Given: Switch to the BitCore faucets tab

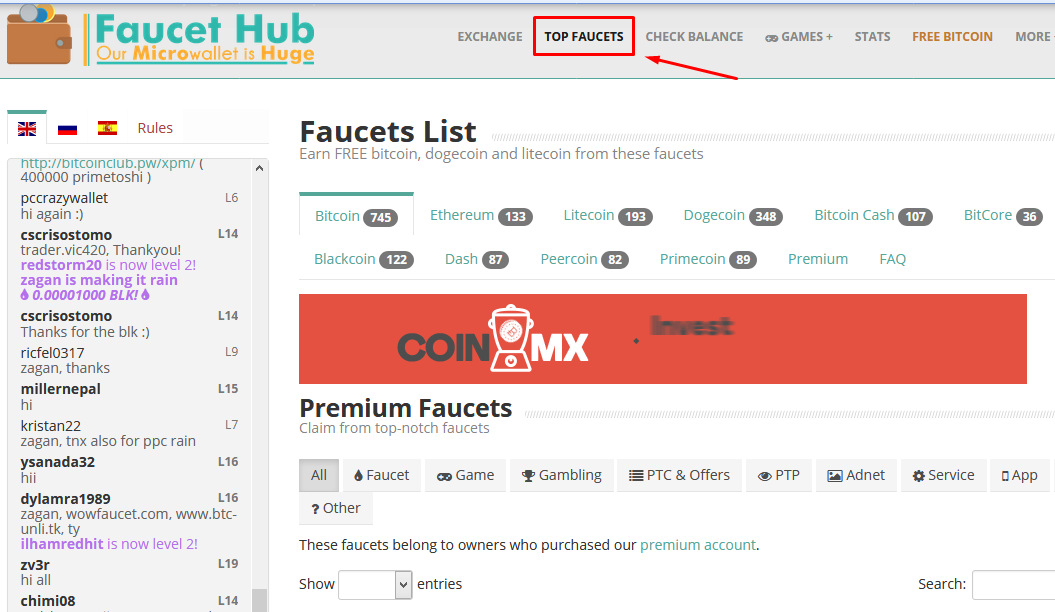Looking at the screenshot, I should [x=1003, y=215].
